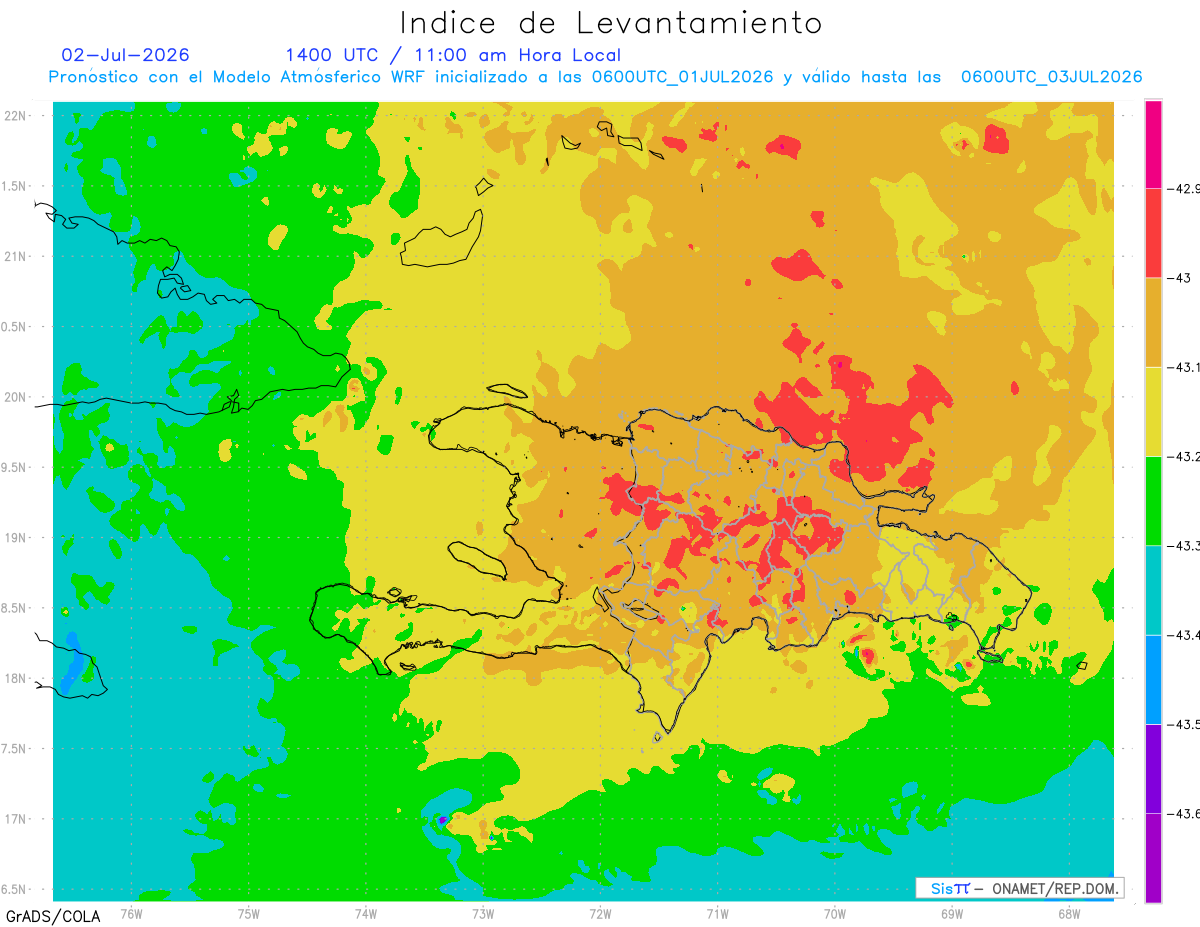1200x927 pixels.
Task: Click the 'ONAMET/REP.DOM.' attribution box
Action: coord(1019,888)
